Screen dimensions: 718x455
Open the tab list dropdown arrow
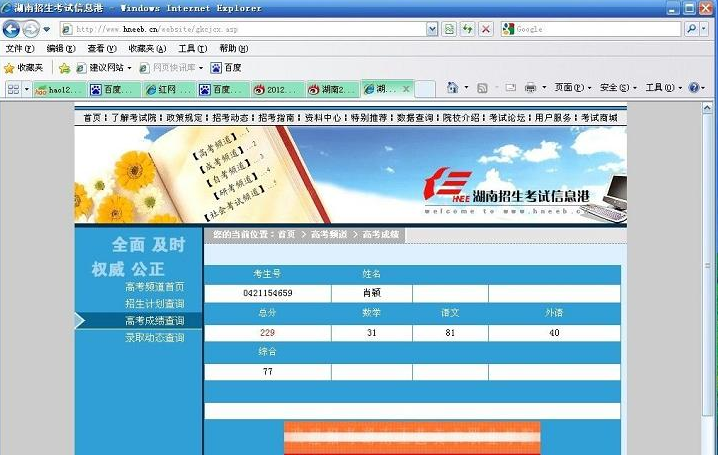tap(27, 89)
